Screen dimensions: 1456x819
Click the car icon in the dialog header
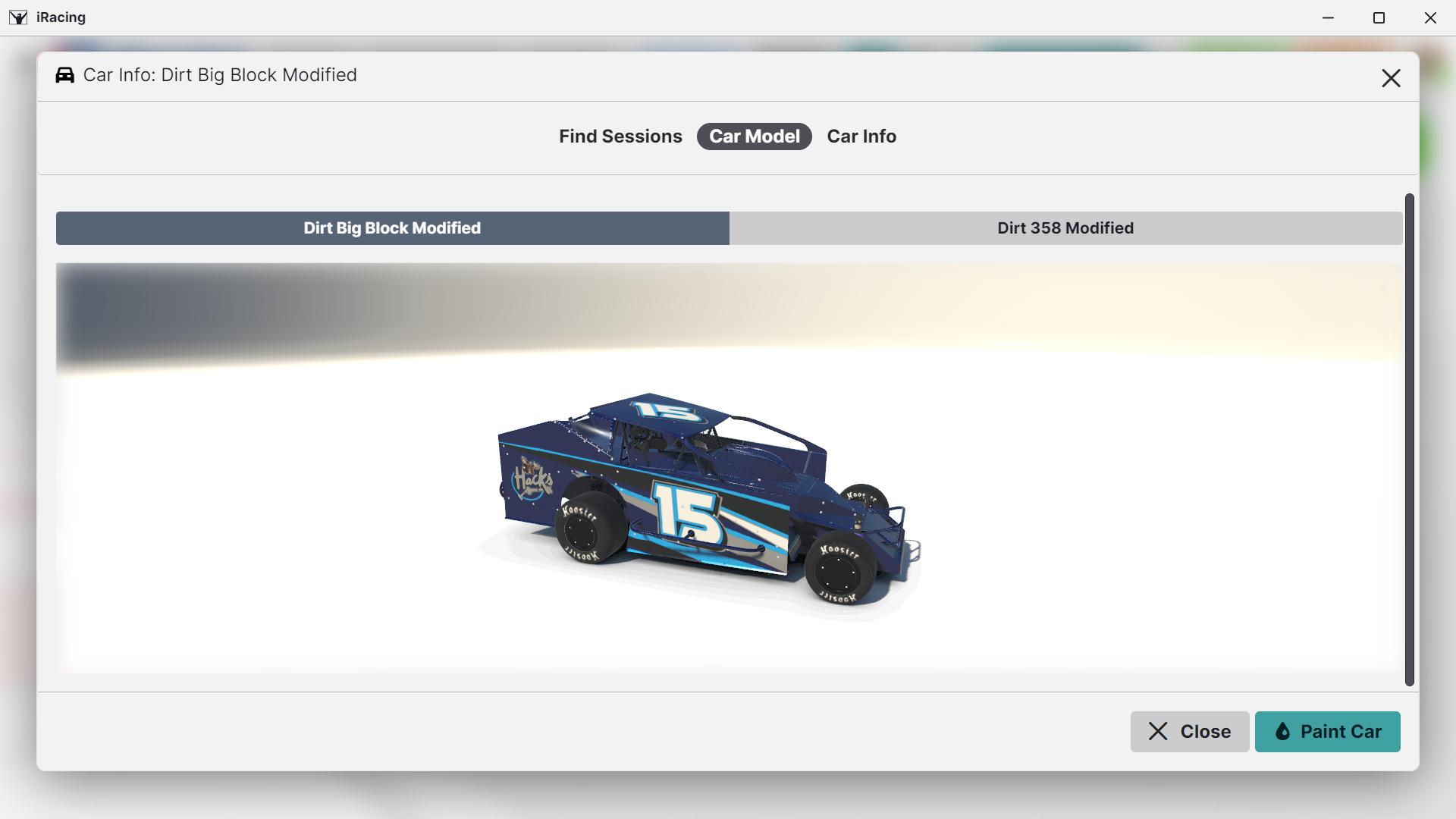click(64, 74)
